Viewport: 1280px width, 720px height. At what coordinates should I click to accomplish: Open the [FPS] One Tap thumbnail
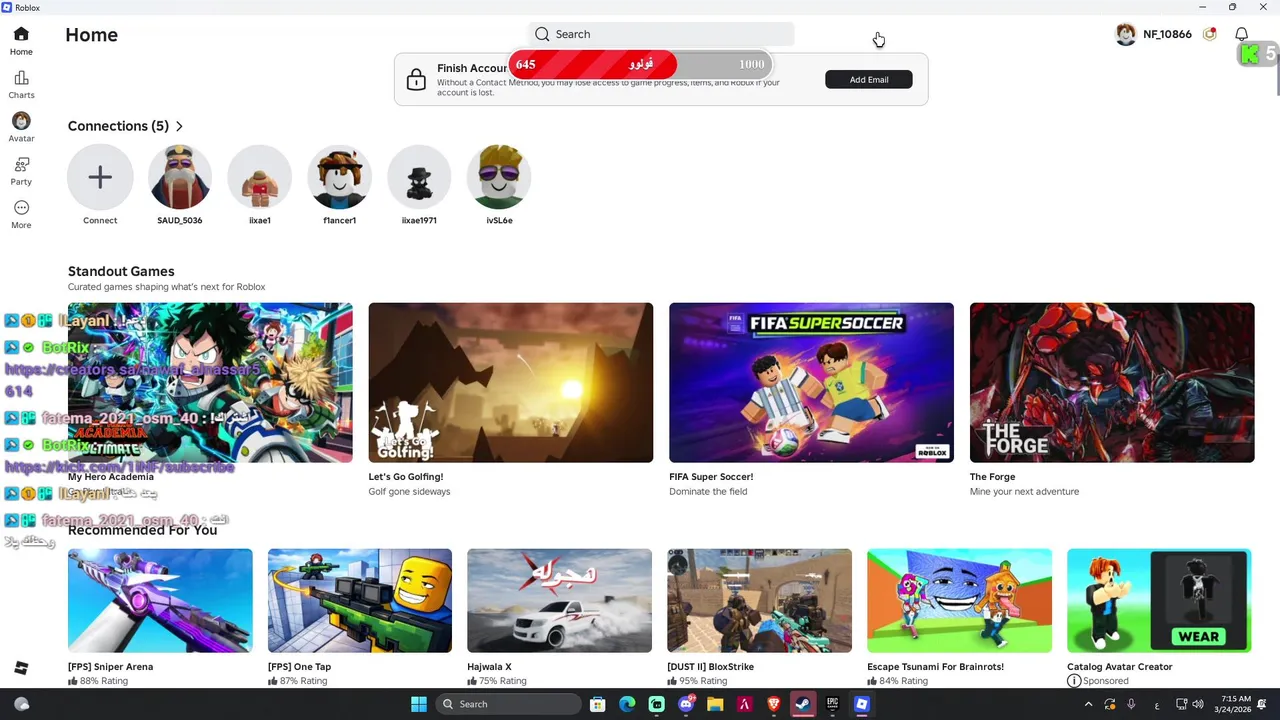360,601
